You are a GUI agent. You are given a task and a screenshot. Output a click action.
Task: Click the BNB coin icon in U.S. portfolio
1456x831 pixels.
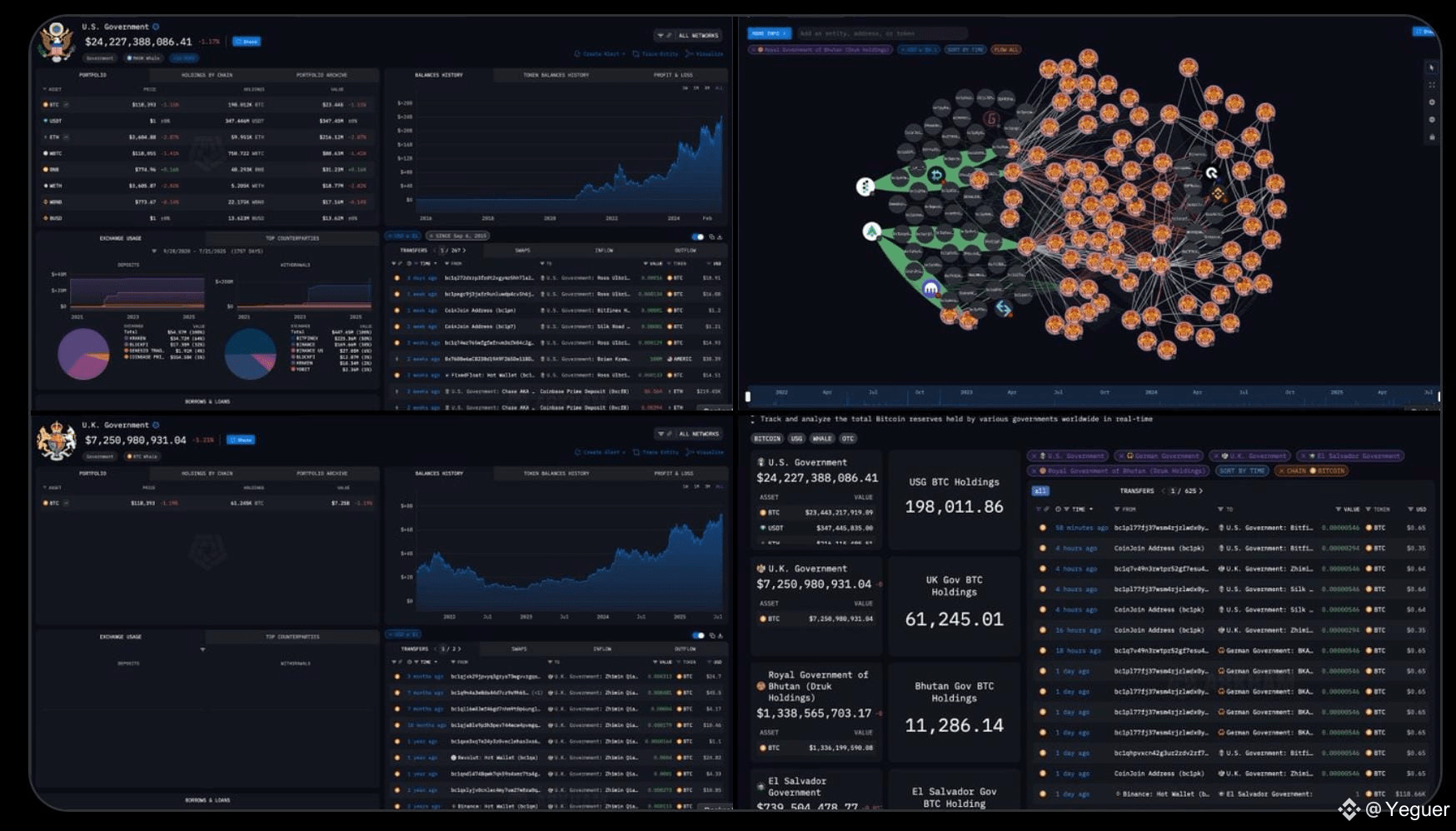pyautogui.click(x=45, y=170)
